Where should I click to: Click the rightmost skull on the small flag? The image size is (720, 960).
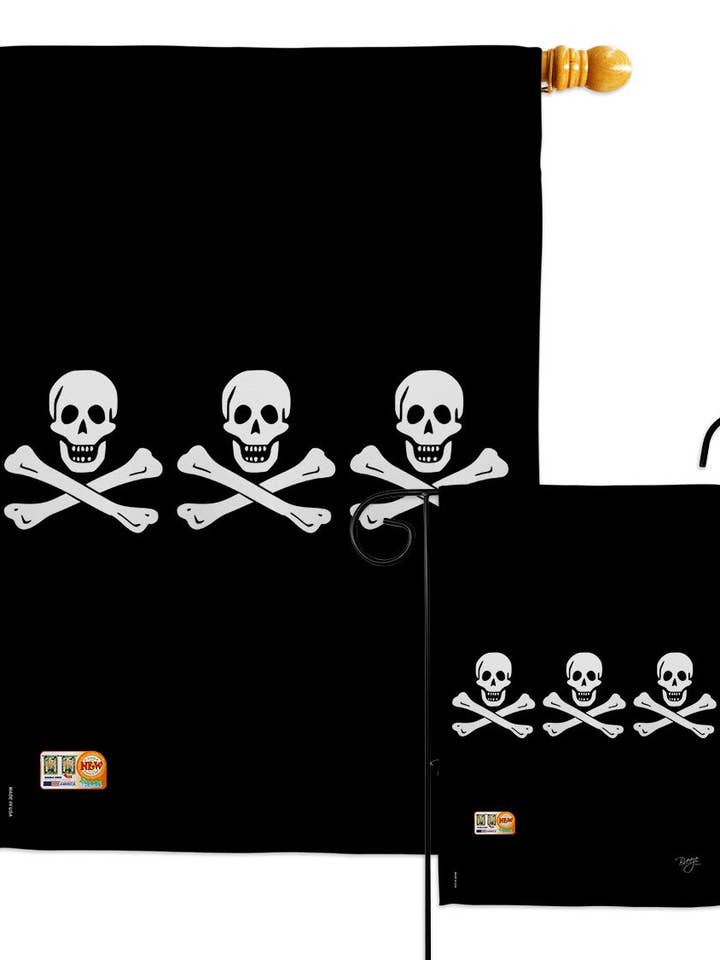[x=675, y=679]
